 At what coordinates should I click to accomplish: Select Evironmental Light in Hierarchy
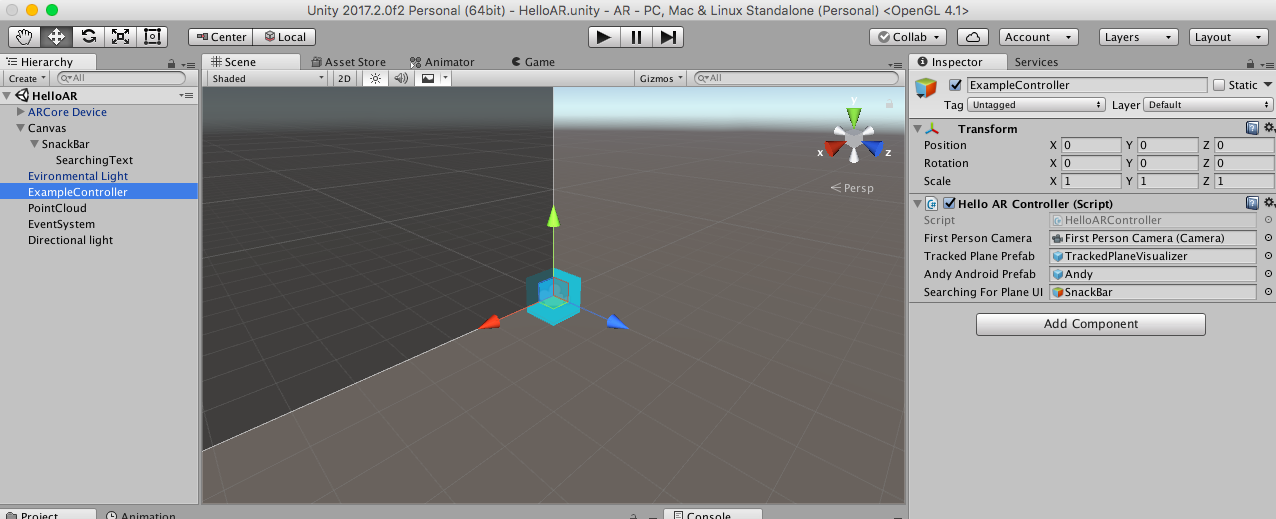pyautogui.click(x=78, y=176)
